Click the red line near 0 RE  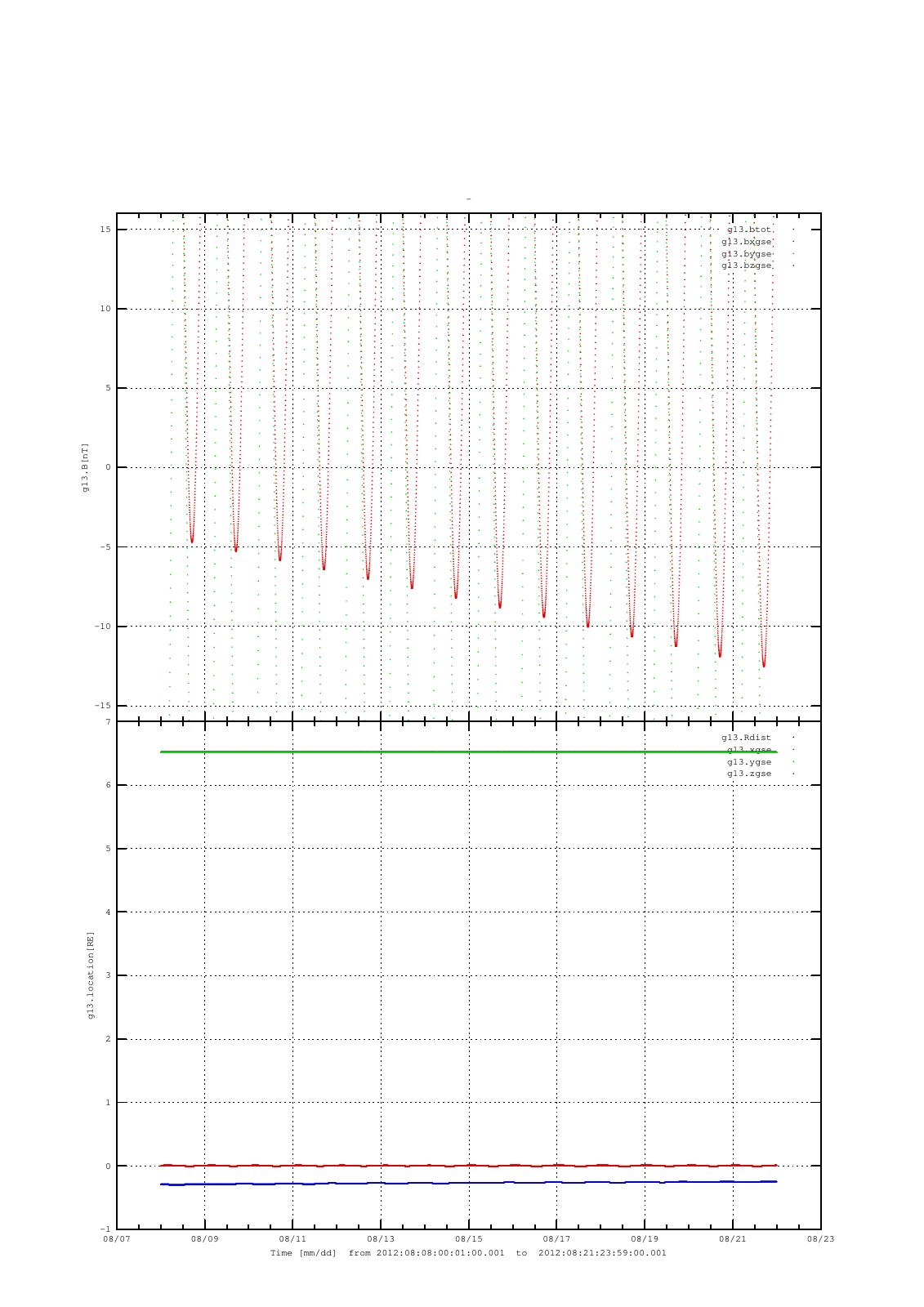point(468,1165)
